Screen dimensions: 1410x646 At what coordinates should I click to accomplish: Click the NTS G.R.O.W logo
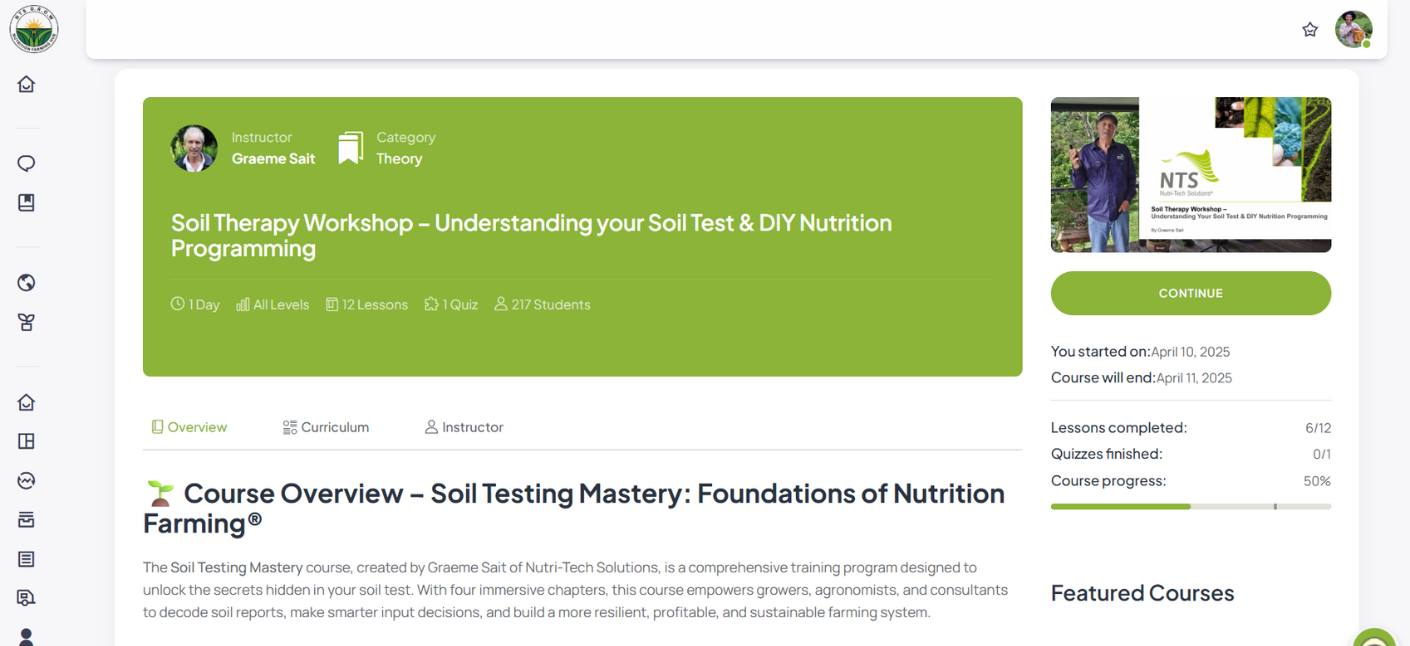click(x=34, y=29)
